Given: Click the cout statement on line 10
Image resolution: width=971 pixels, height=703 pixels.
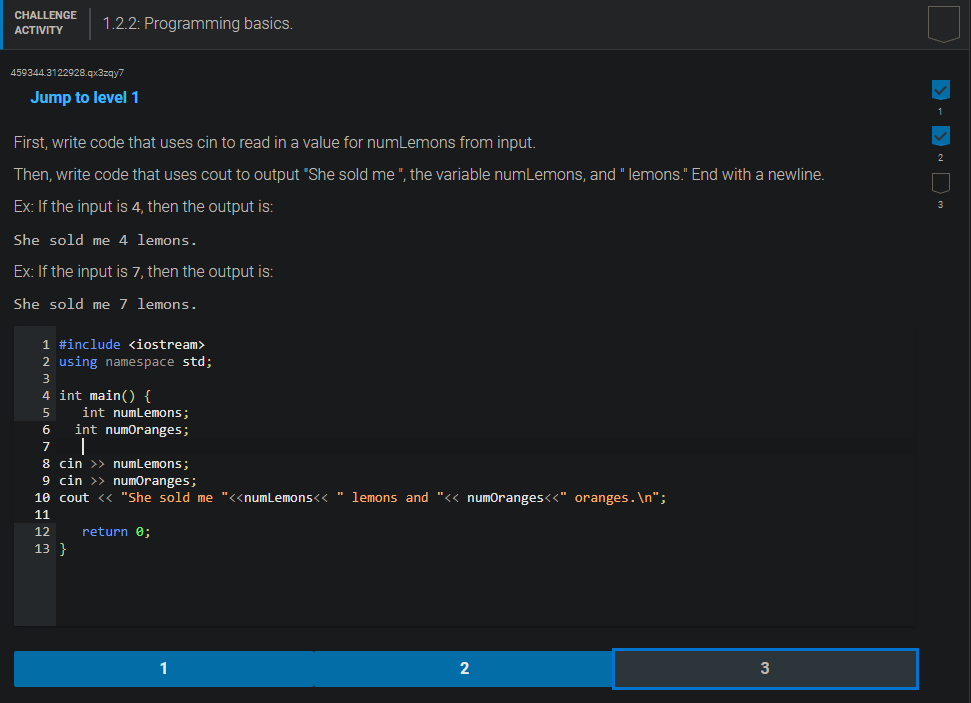Looking at the screenshot, I should click(x=363, y=498).
